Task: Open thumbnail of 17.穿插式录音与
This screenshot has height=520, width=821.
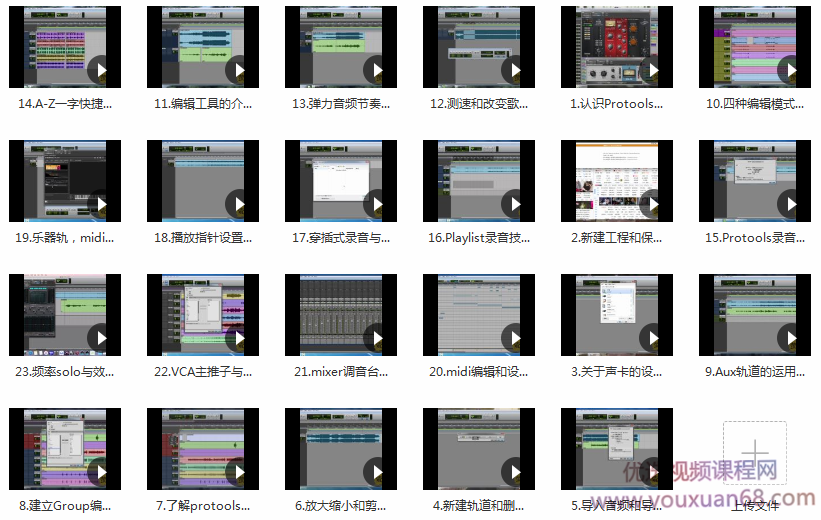Action: [x=340, y=181]
